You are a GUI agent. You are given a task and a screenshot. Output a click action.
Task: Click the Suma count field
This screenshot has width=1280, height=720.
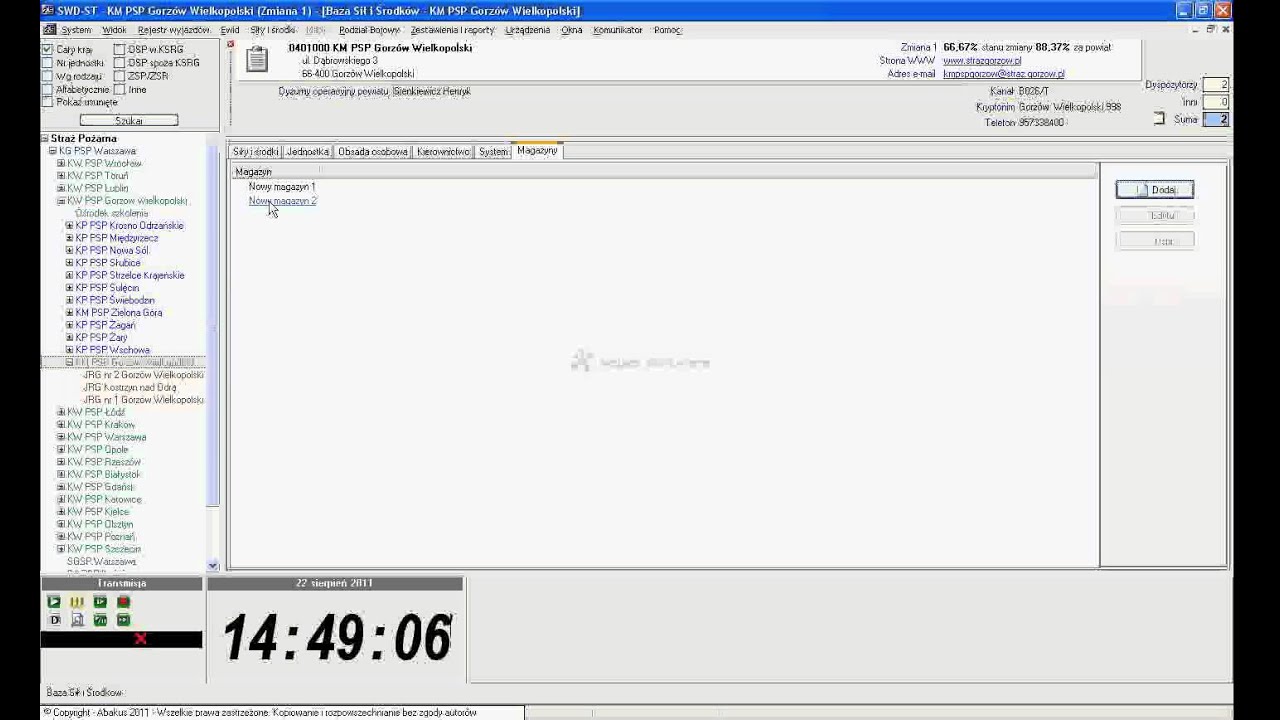click(1215, 119)
